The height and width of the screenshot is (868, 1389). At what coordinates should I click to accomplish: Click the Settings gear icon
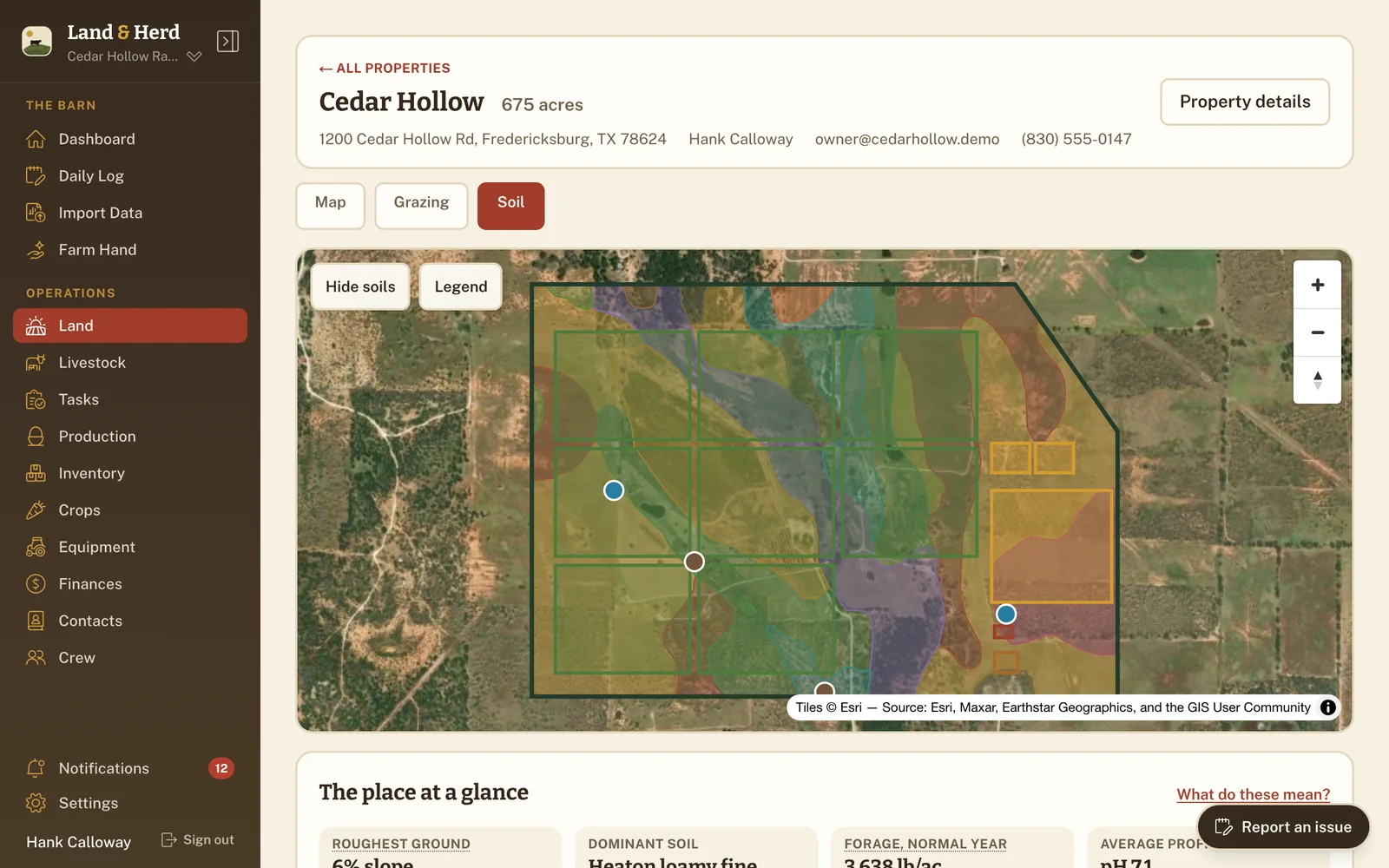point(36,803)
